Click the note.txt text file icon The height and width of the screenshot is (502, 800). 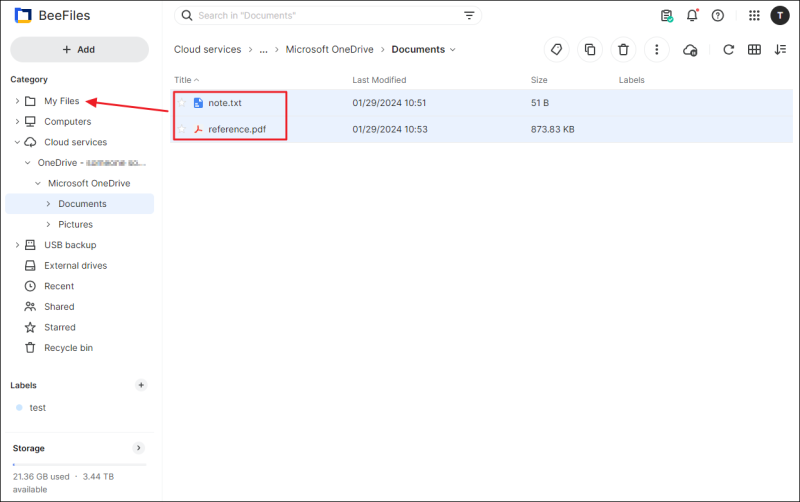pos(198,103)
